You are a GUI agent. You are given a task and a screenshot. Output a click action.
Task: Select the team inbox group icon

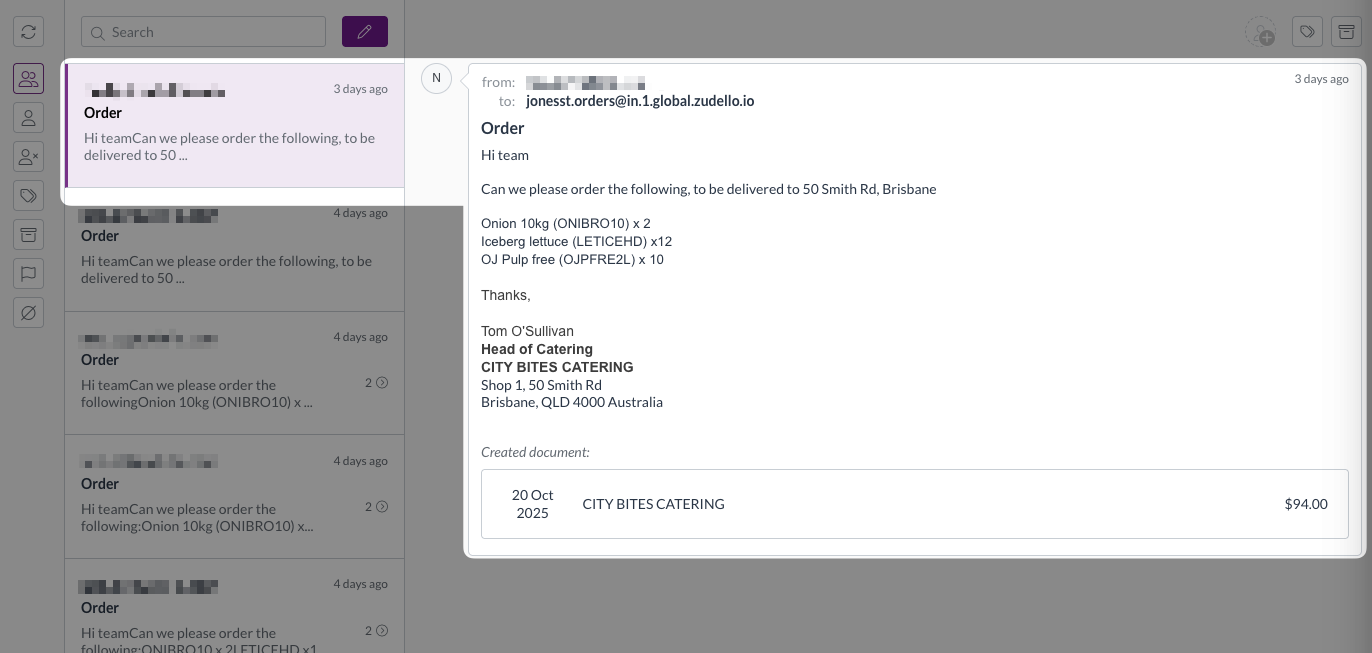click(28, 78)
